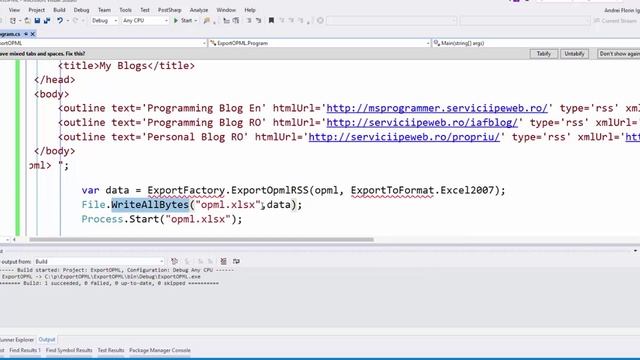Open the View menu

14,10
